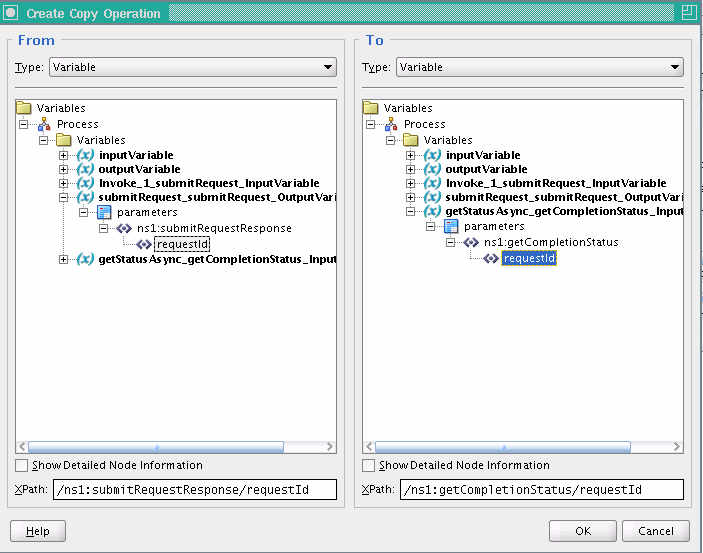Click the From tree horizontal scrollbar thumb

(x=156, y=447)
